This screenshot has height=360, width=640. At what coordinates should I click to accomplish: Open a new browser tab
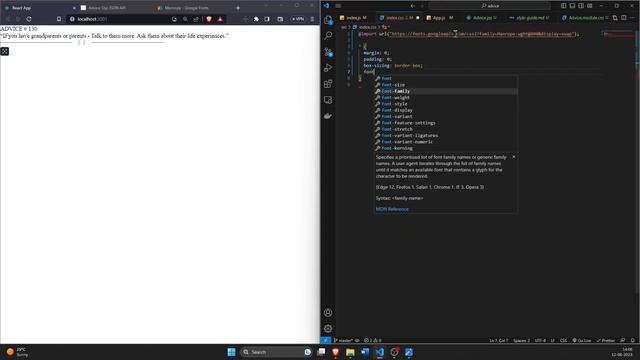pyautogui.click(x=238, y=8)
